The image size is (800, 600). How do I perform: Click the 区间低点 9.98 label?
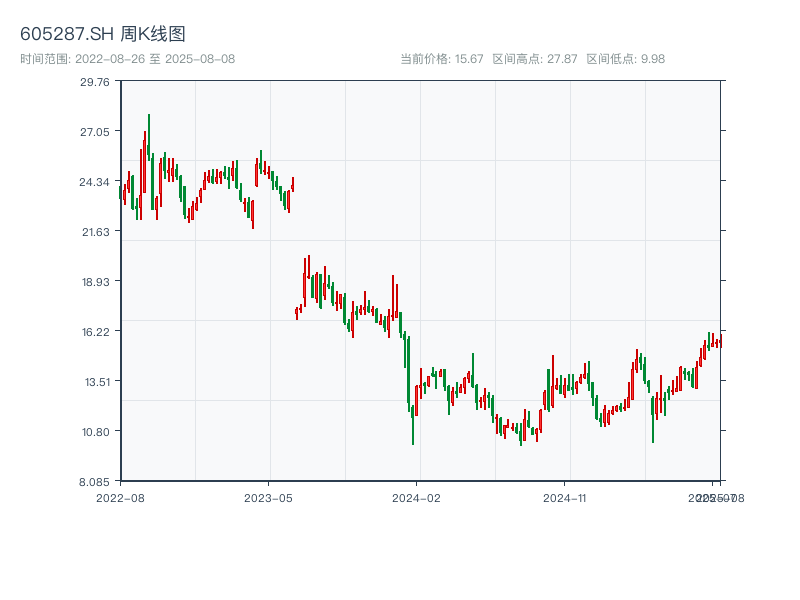click(x=625, y=59)
